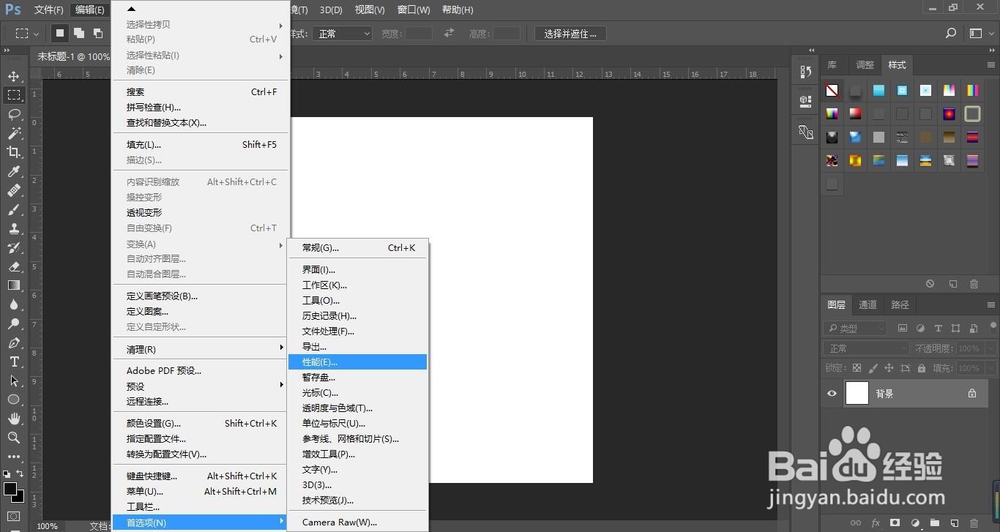
Task: Select the Hand tool
Action: tap(13, 418)
